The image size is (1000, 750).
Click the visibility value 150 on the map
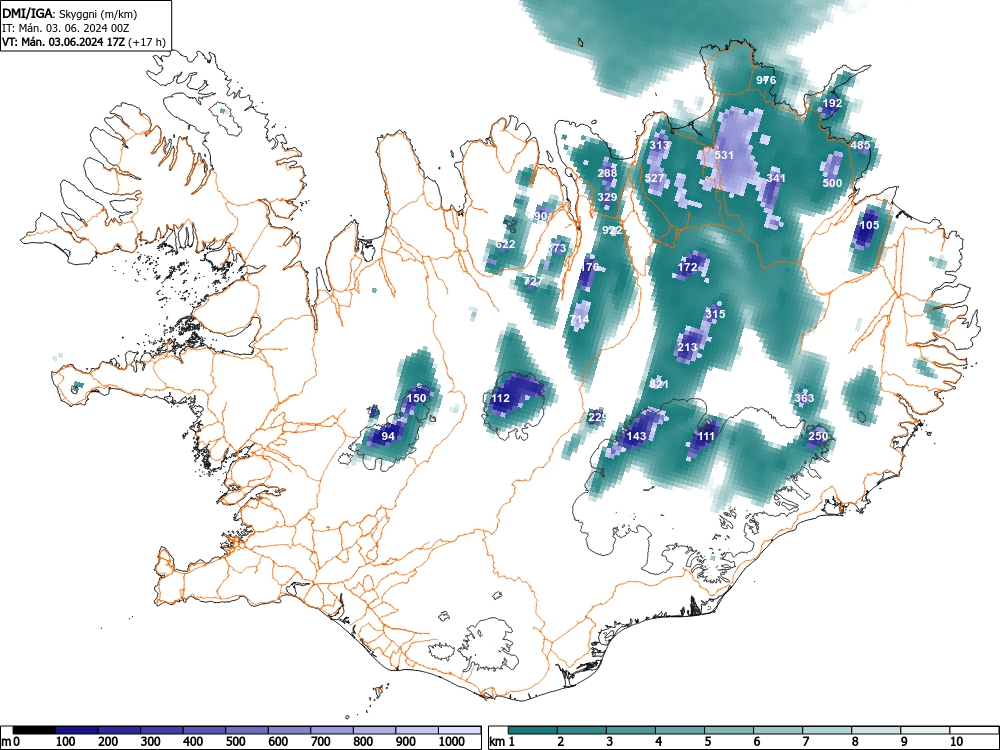tap(416, 399)
